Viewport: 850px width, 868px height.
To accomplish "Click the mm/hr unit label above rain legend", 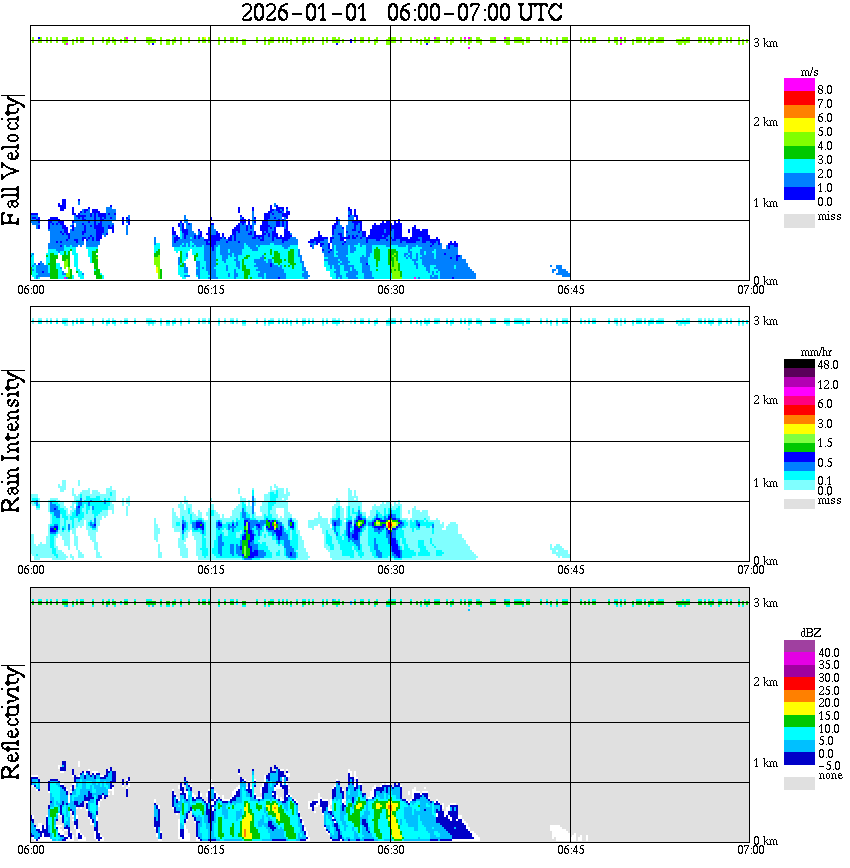I will tap(816, 352).
